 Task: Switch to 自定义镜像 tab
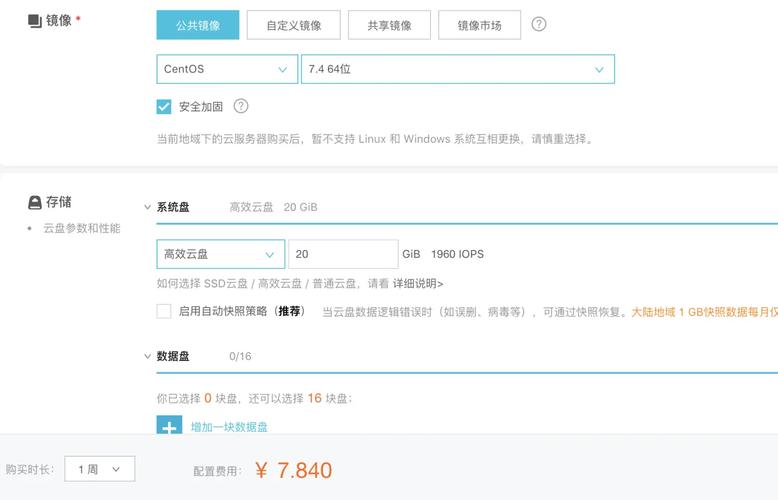[294, 25]
